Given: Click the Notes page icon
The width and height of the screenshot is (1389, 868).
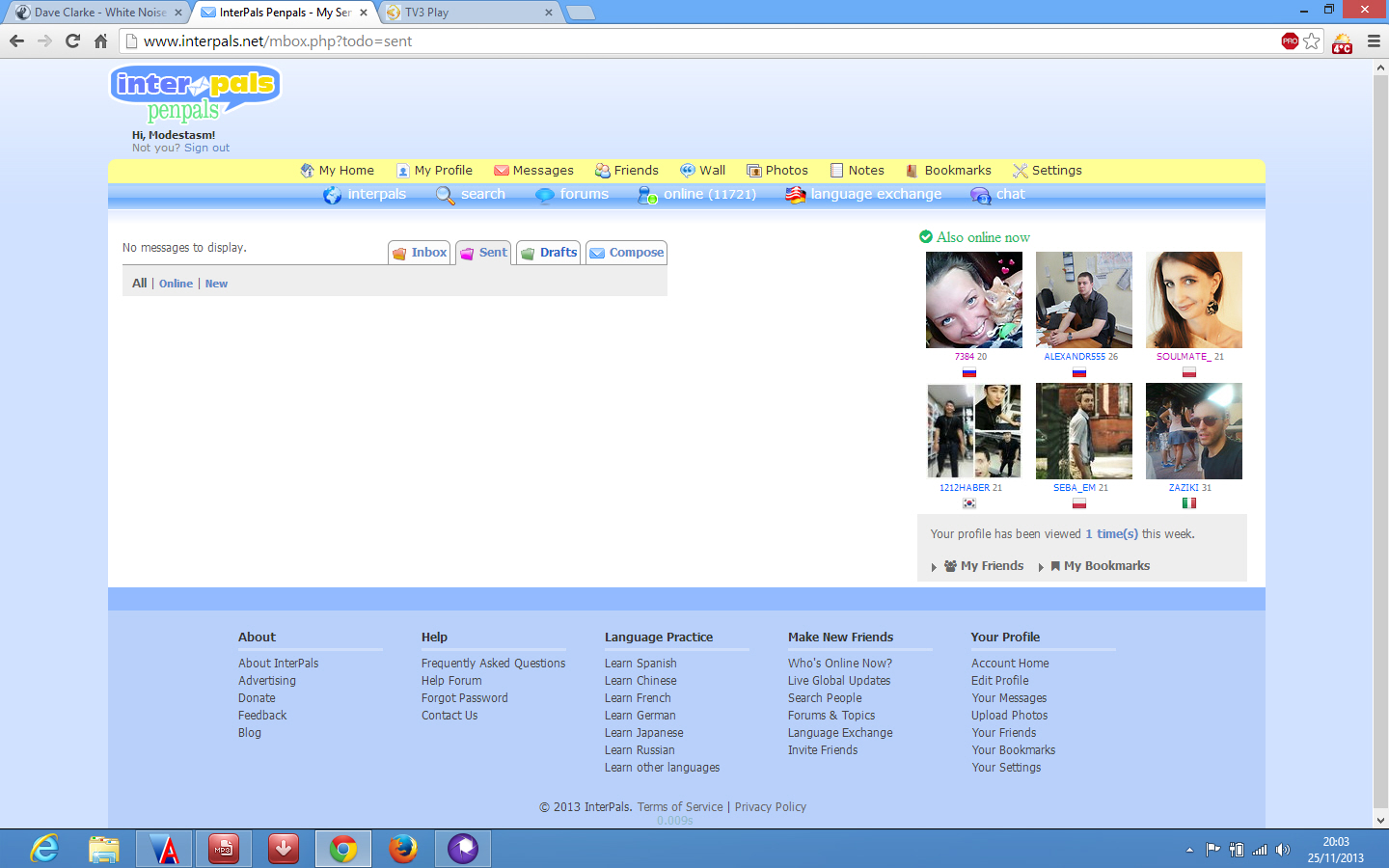Looking at the screenshot, I should tap(837, 171).
